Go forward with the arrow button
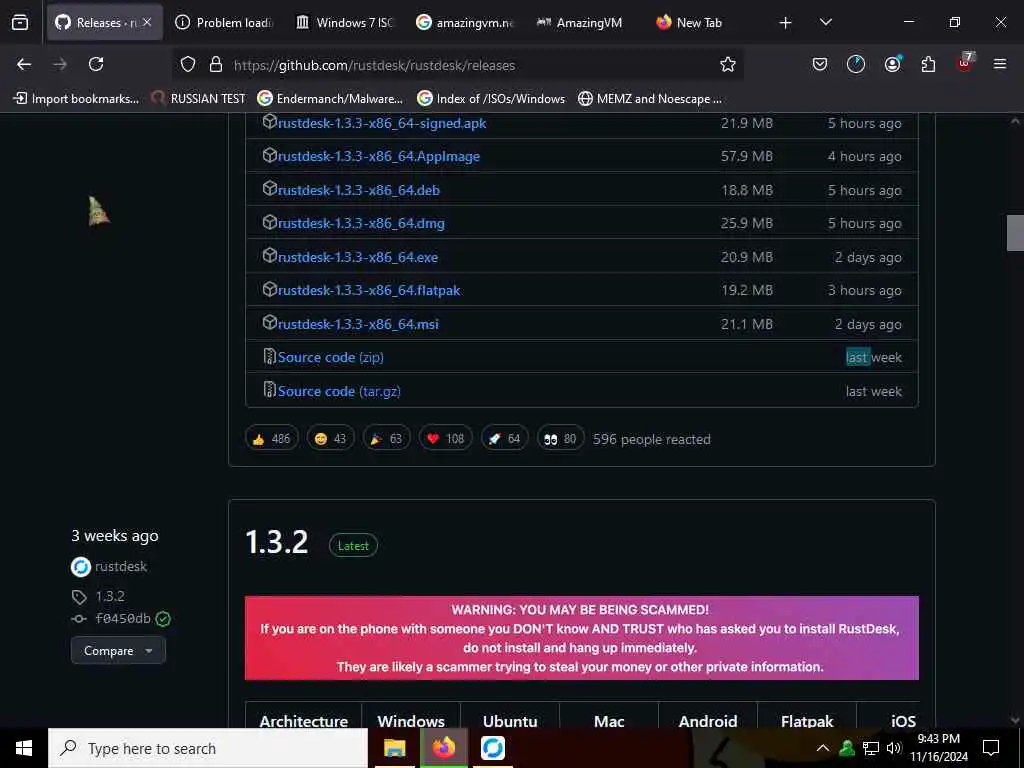The height and width of the screenshot is (768, 1024). (x=60, y=64)
